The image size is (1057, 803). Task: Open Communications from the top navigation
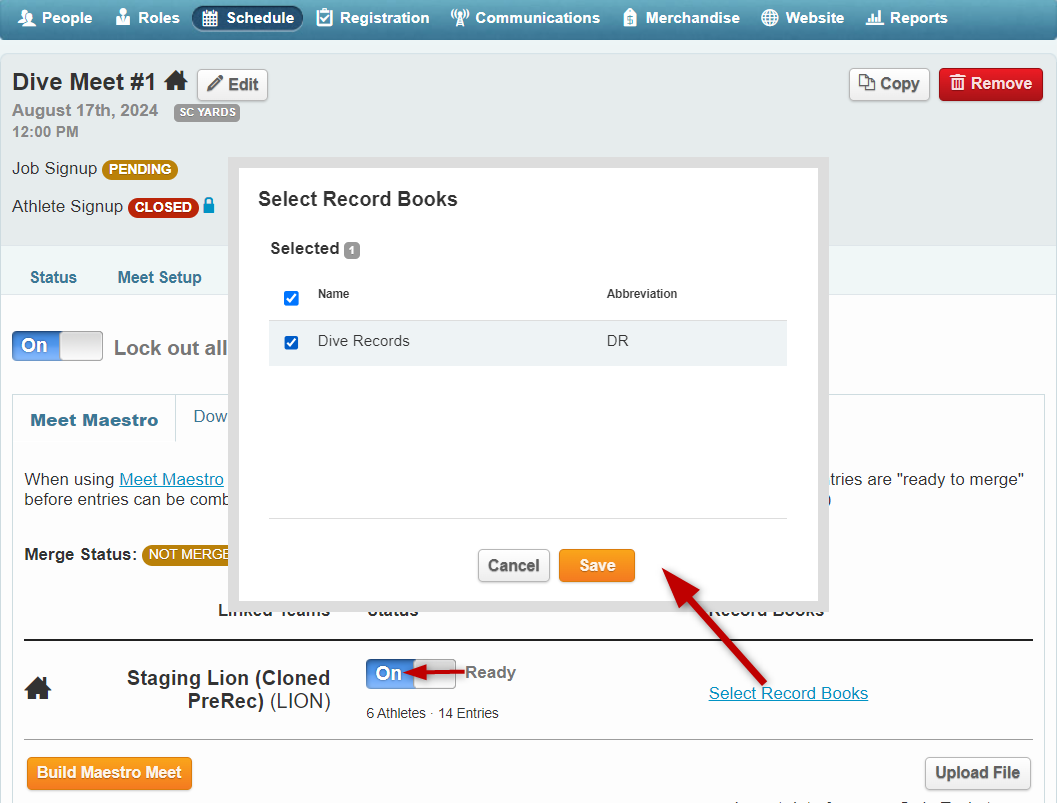click(x=525, y=18)
